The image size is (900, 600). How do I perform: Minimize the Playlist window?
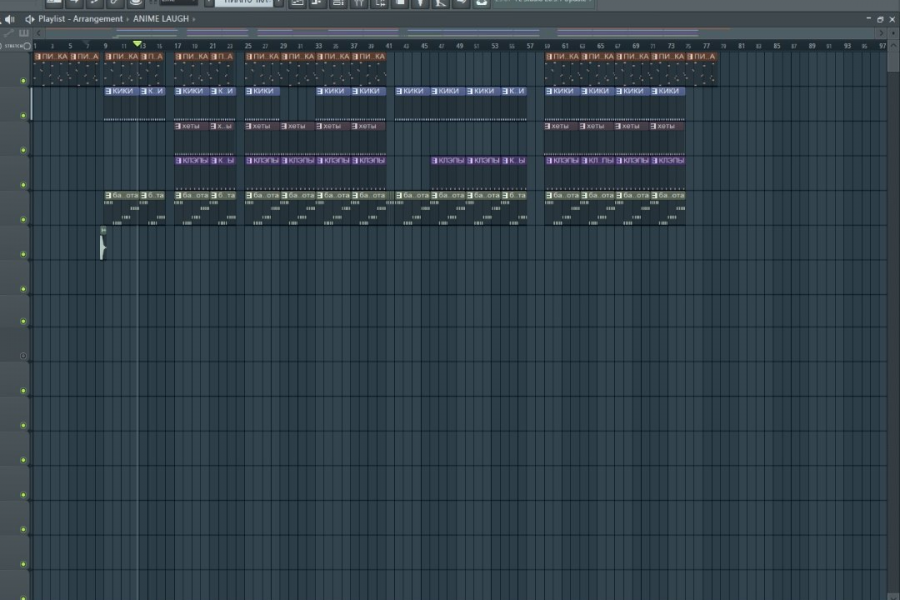pos(868,19)
